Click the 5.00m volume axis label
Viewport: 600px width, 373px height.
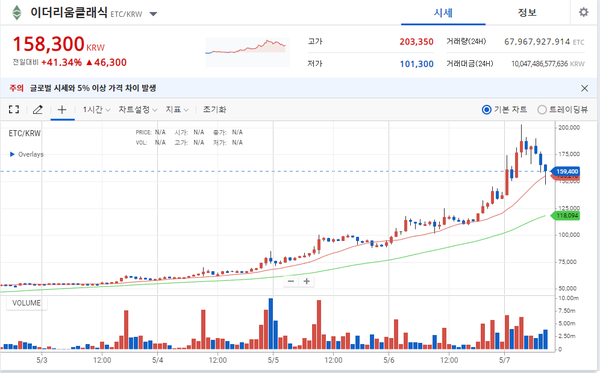click(567, 324)
